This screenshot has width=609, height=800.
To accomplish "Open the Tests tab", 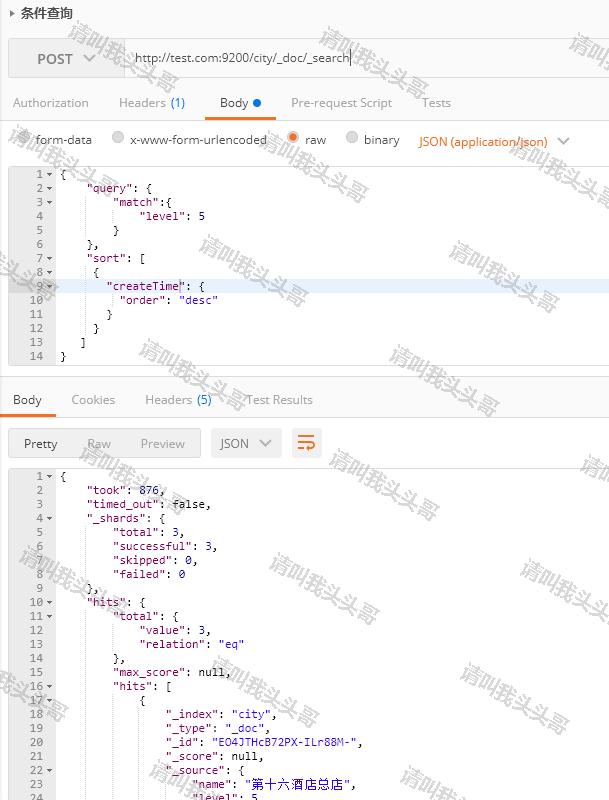I will coord(436,103).
